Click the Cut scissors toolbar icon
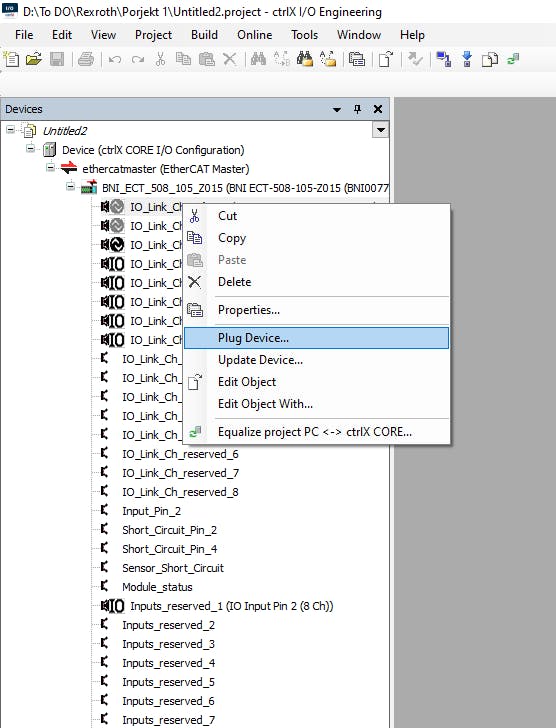This screenshot has height=728, width=556. click(x=161, y=59)
